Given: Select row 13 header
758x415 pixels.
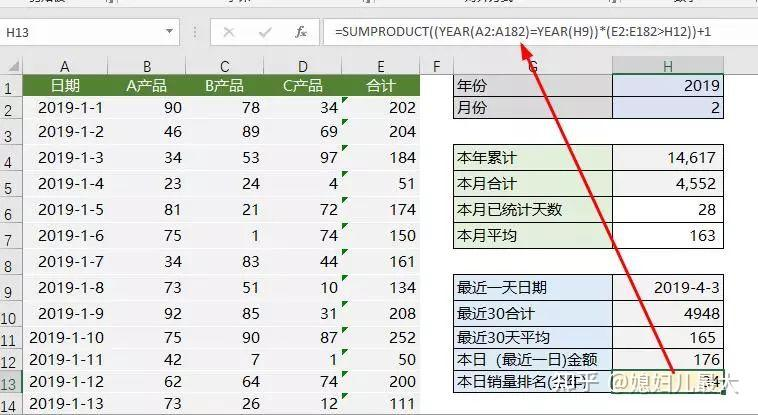Looking at the screenshot, I should [9, 384].
